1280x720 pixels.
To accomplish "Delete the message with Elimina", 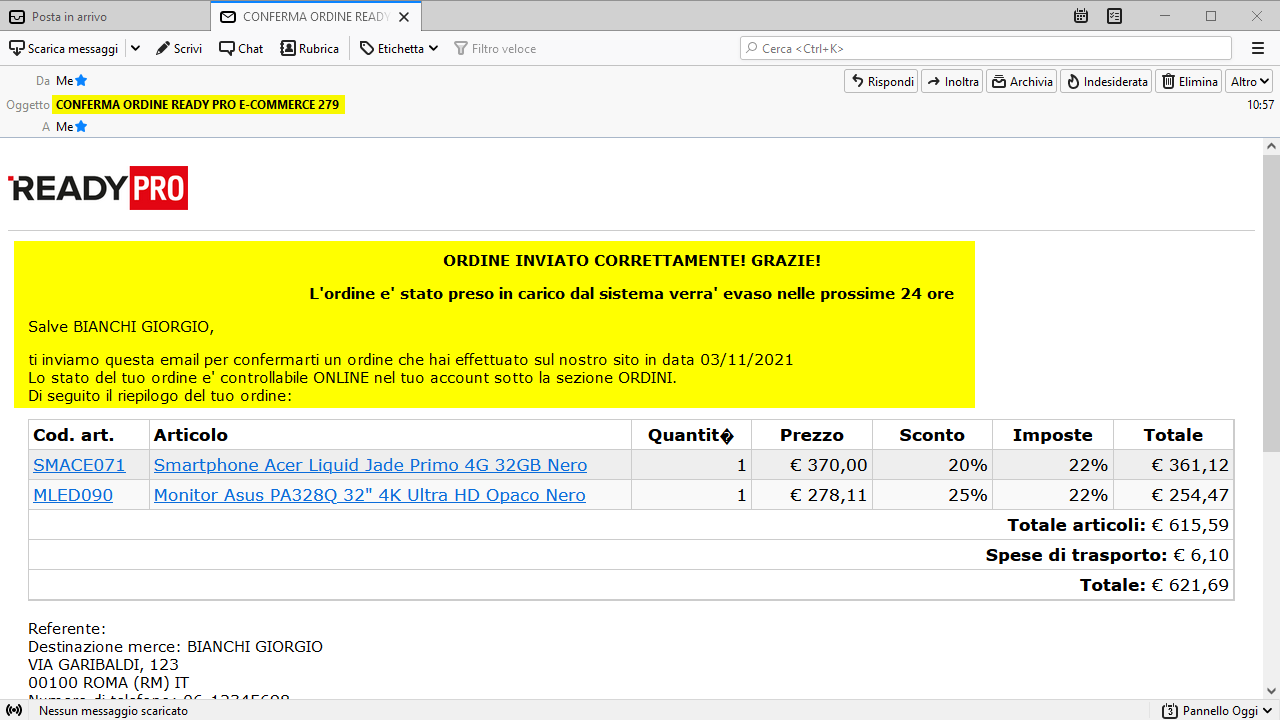I will coord(1189,82).
